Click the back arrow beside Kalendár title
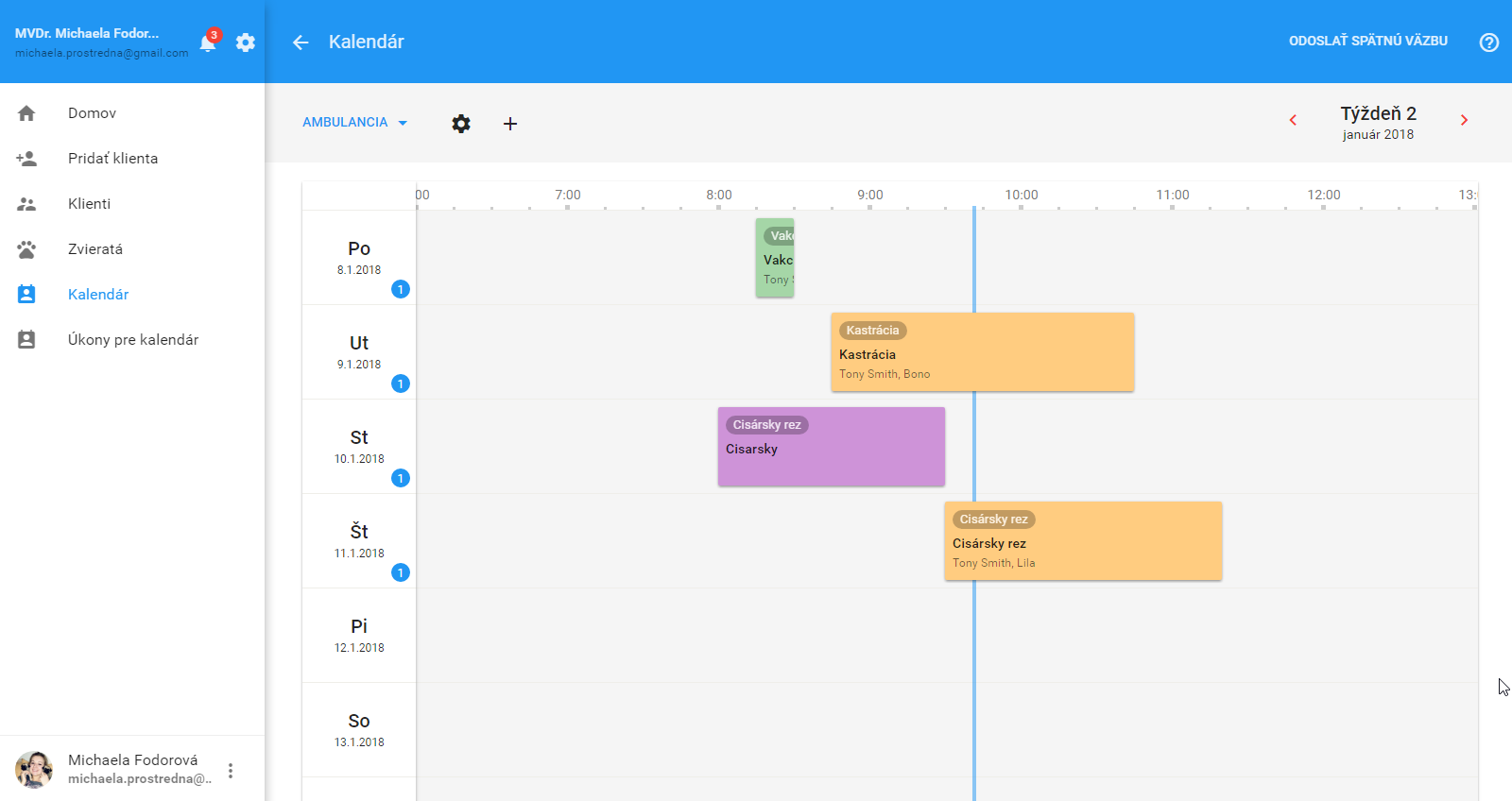Viewport: 1512px width, 801px height. pos(301,43)
